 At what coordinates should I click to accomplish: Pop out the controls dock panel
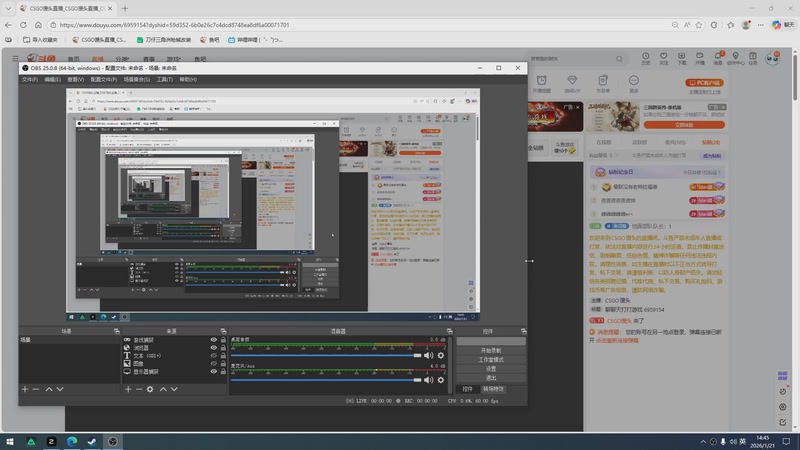[523, 331]
